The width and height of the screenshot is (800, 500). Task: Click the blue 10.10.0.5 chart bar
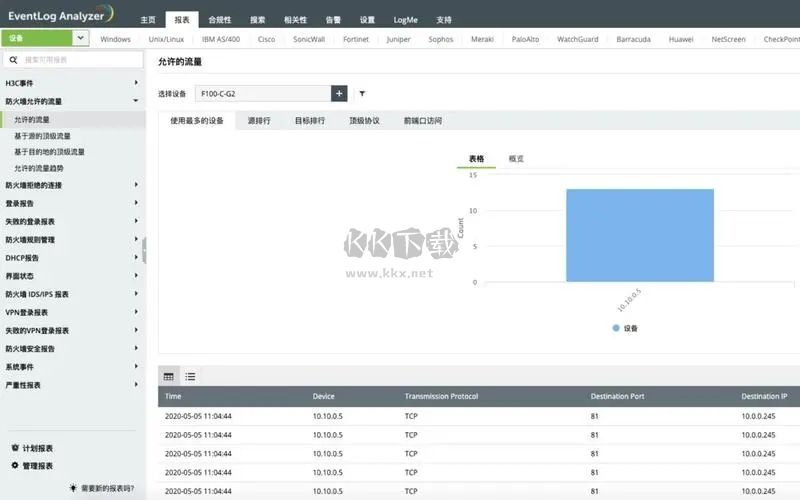point(640,235)
